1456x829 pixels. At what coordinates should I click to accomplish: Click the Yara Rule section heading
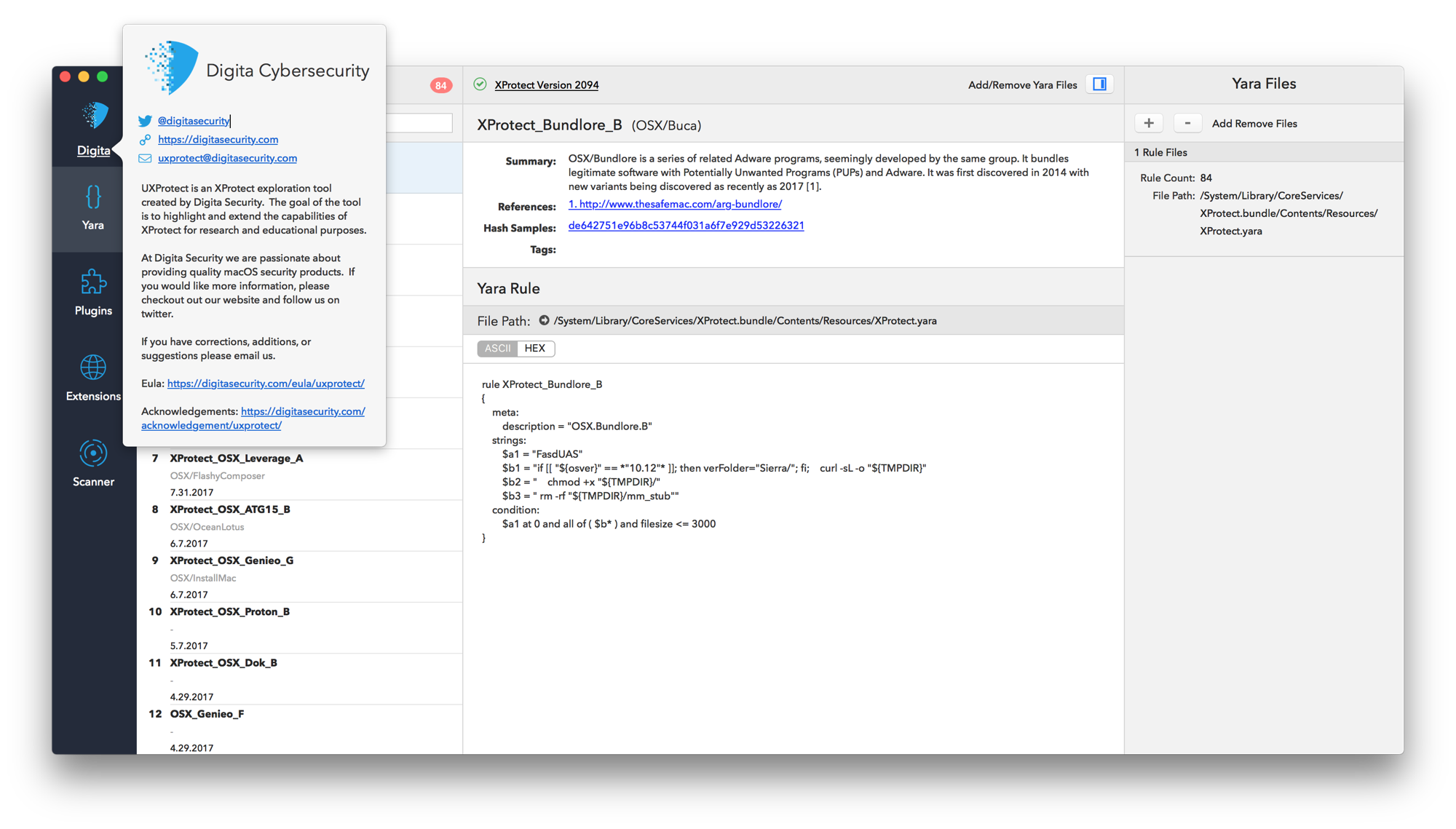pyautogui.click(x=508, y=288)
